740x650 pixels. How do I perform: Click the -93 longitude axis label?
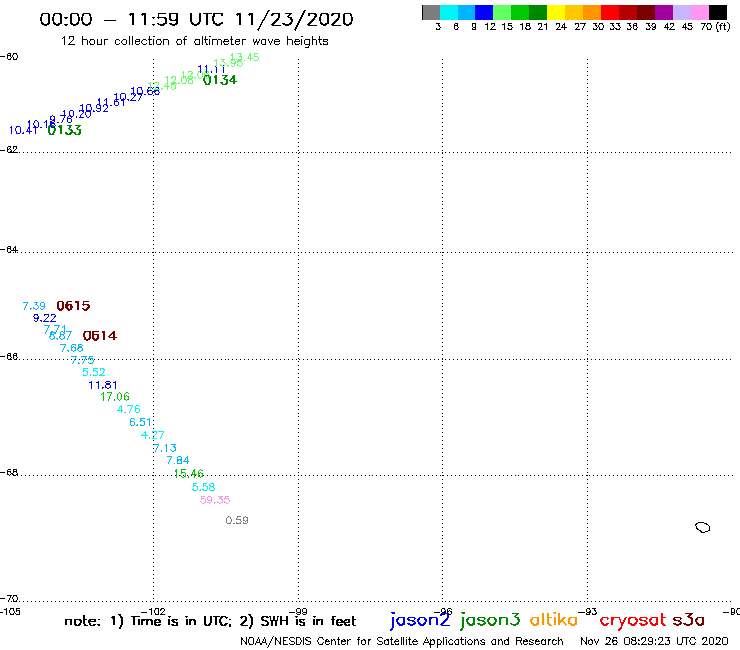pyautogui.click(x=588, y=612)
